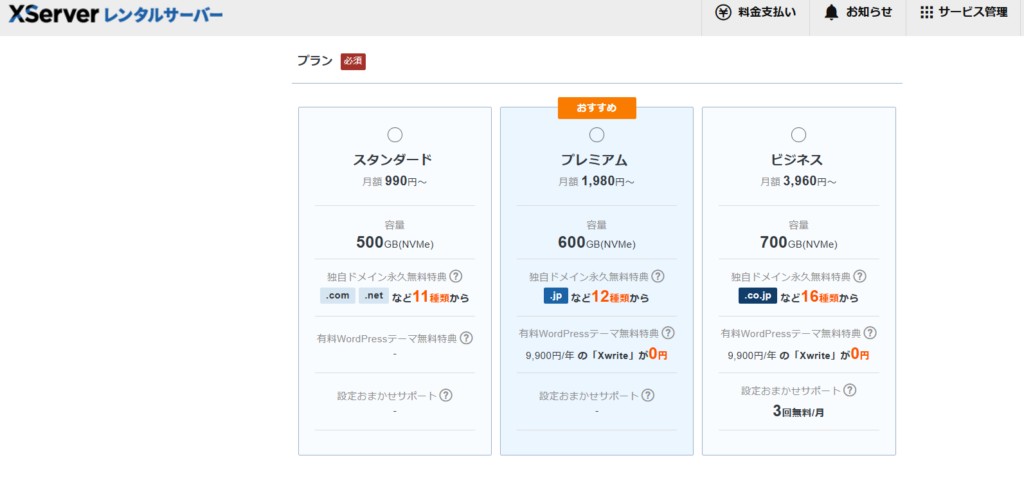Image resolution: width=1024 pixels, height=487 pixels.
Task: Open お知らせ notifications in the header
Action: click(x=857, y=13)
